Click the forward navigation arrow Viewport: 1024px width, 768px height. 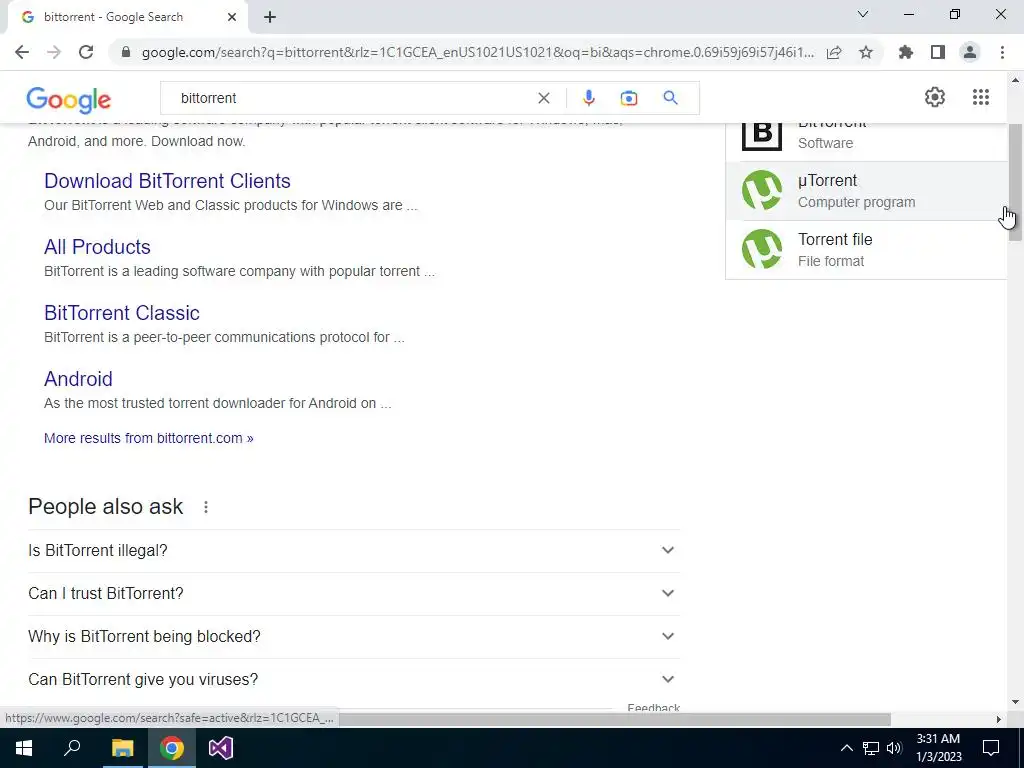[54, 52]
